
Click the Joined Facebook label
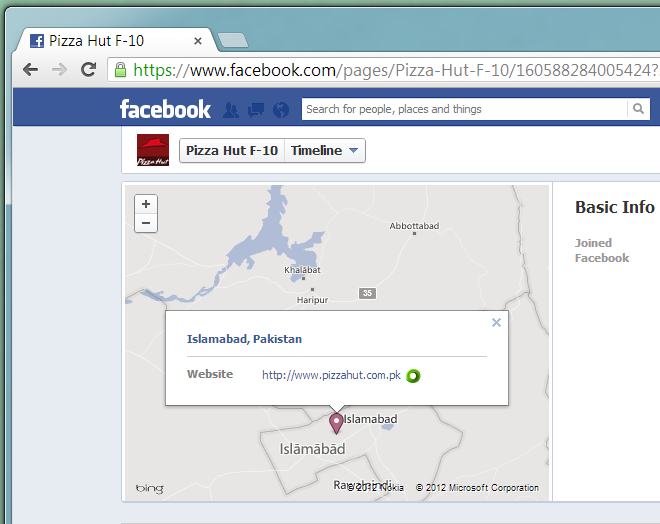click(x=602, y=250)
